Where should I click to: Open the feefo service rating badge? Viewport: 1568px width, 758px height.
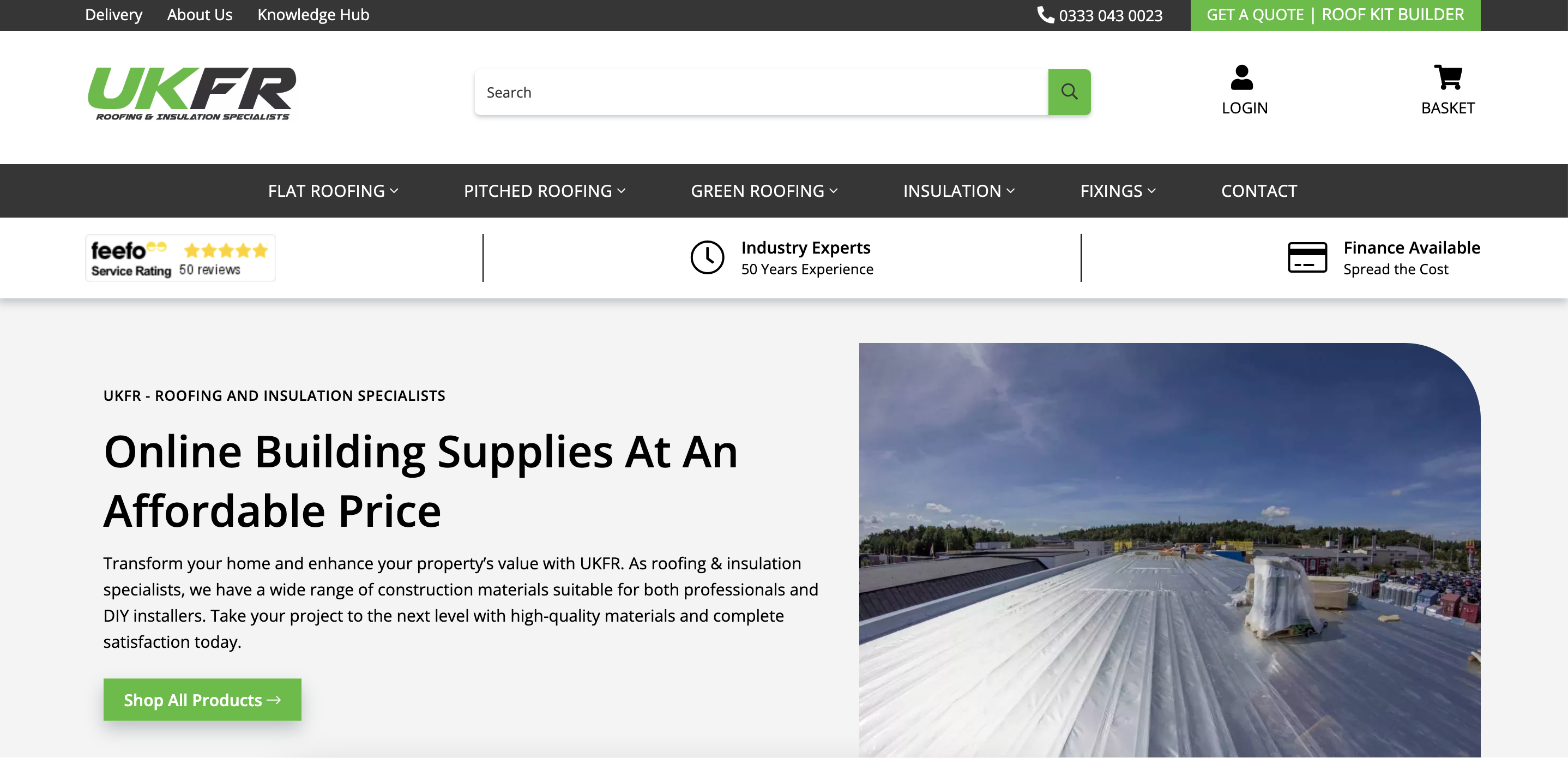(180, 258)
